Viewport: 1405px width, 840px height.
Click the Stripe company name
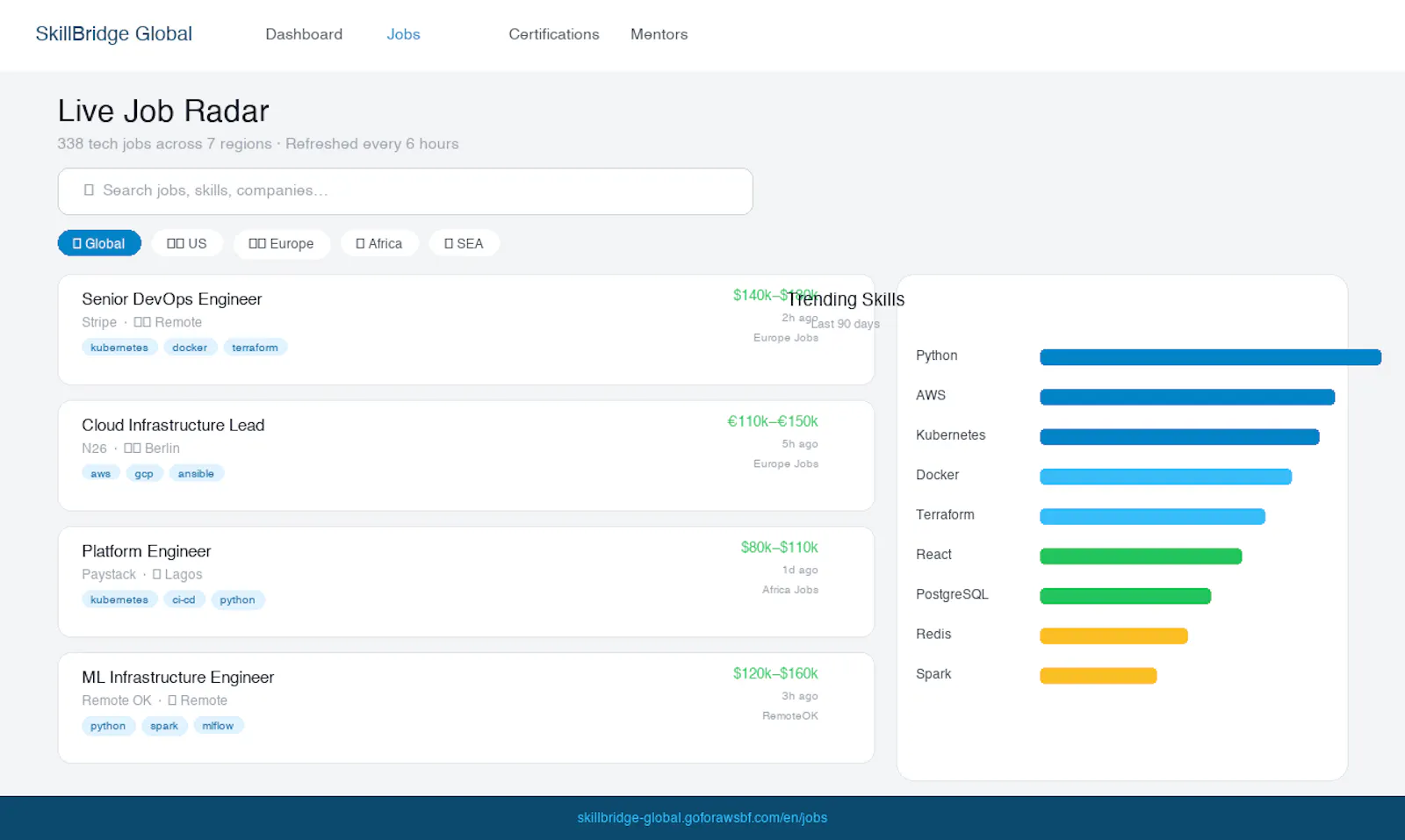pyautogui.click(x=99, y=323)
